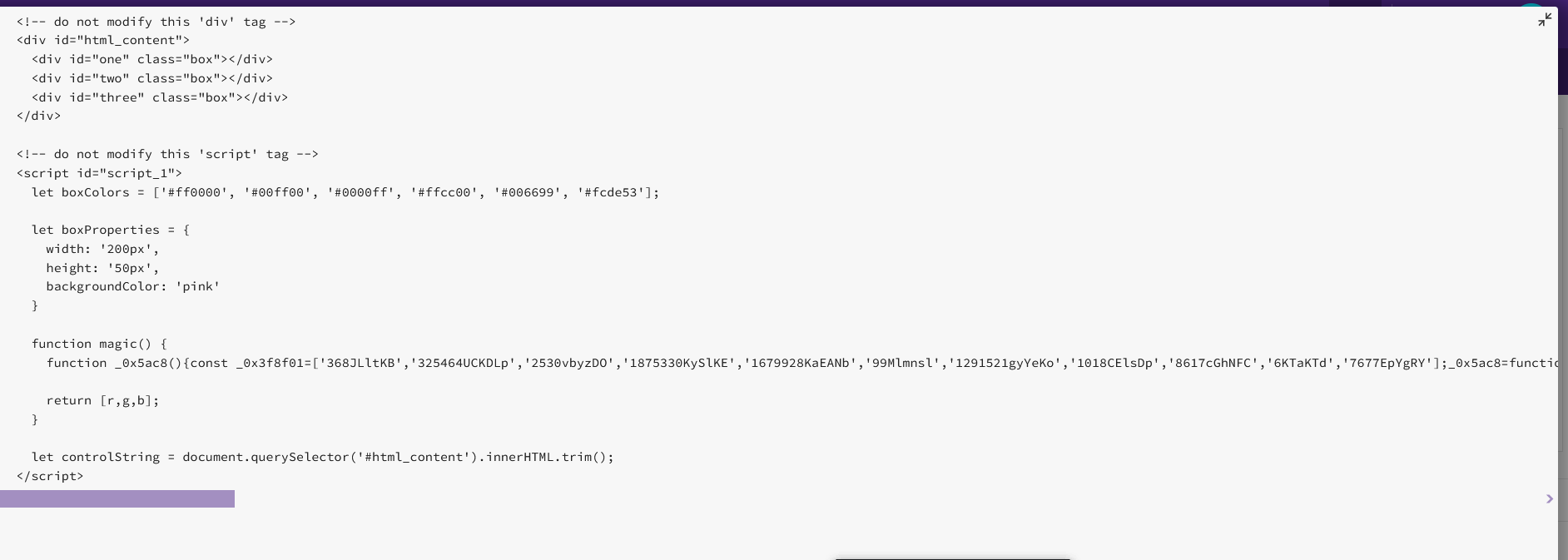Screen dimensions: 1568x560
Task: Place cursor on backgroundColor: 'pink' line
Action: point(133,286)
